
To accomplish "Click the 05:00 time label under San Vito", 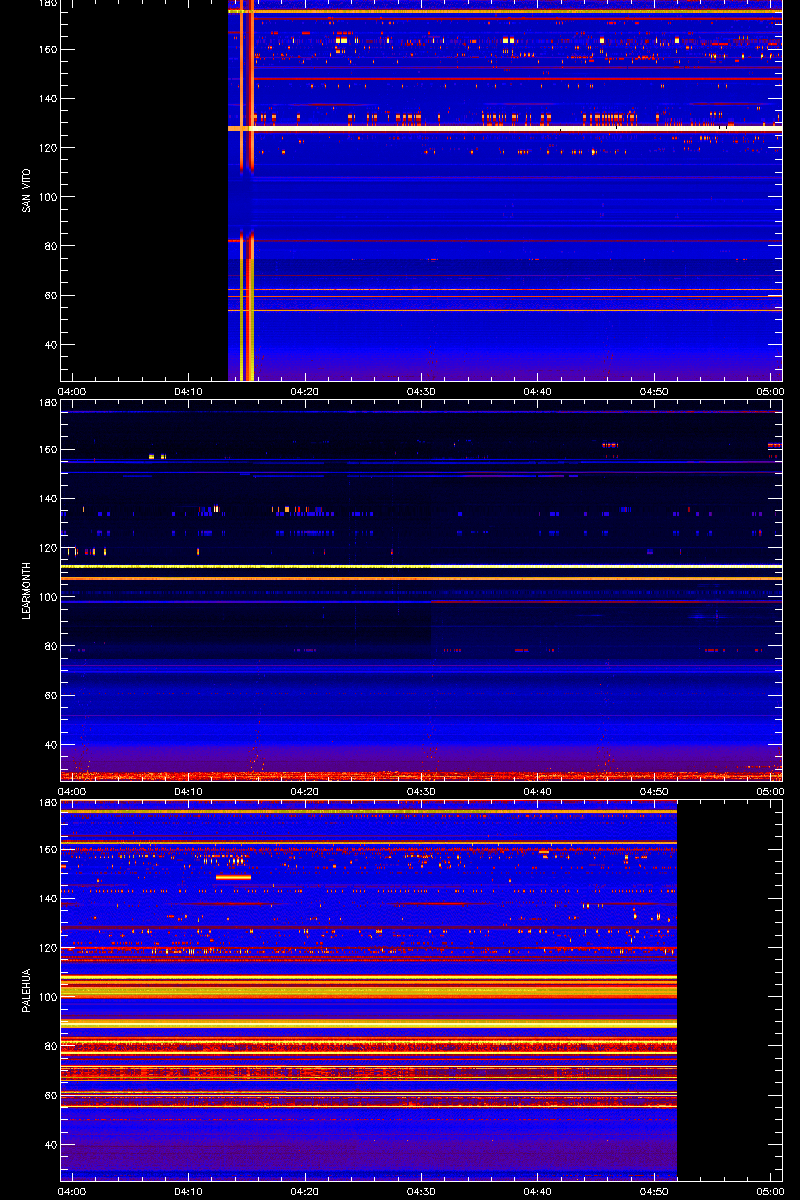I will (770, 392).
